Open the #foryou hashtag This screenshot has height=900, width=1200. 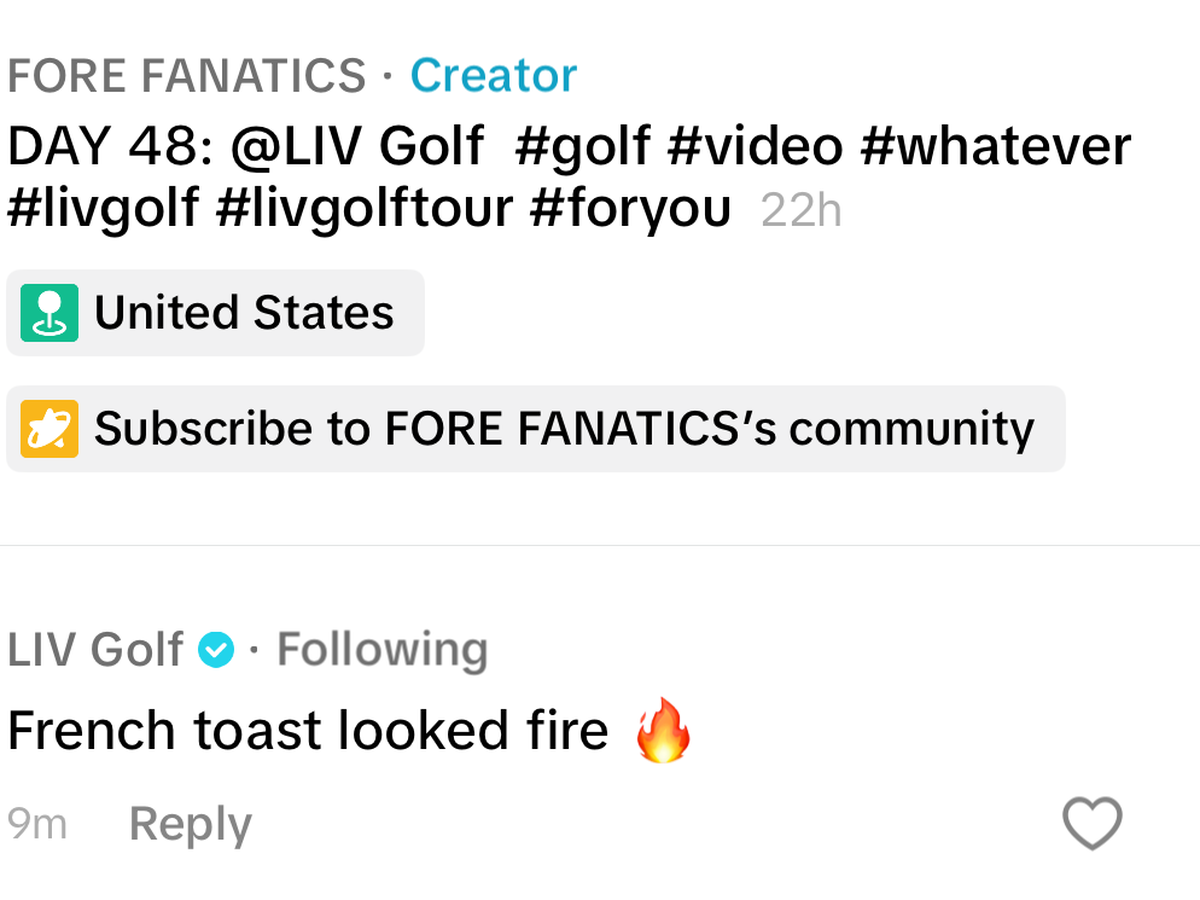pyautogui.click(x=630, y=209)
